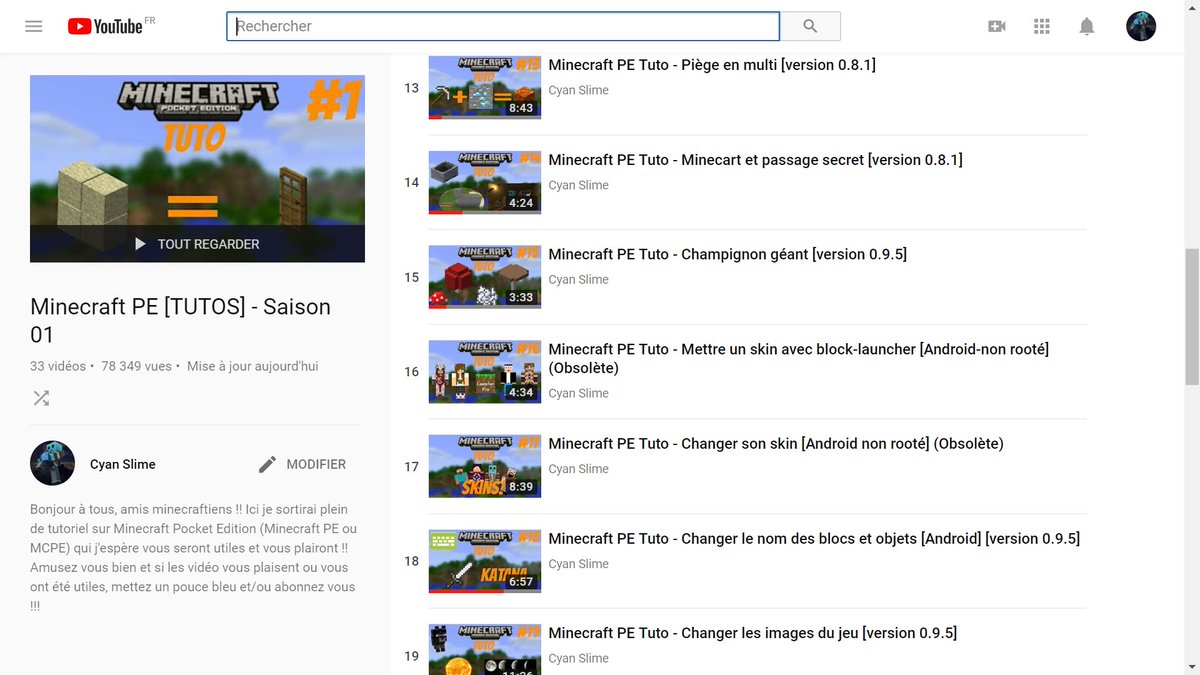Image resolution: width=1200 pixels, height=675 pixels.
Task: Open video 'Piège en multi [version 0.8.1]'
Action: pos(712,65)
